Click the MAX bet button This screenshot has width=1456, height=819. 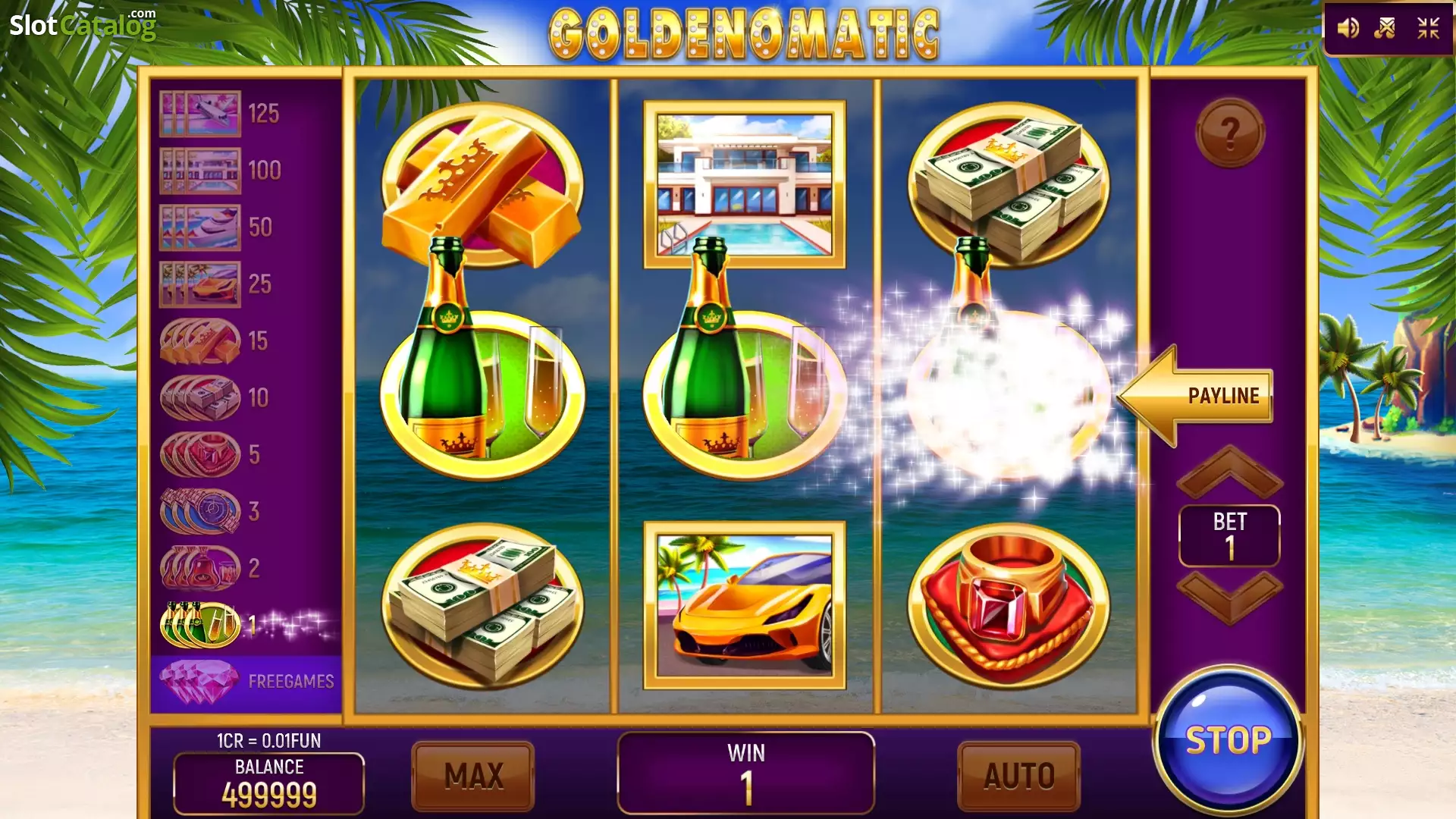[x=473, y=776]
